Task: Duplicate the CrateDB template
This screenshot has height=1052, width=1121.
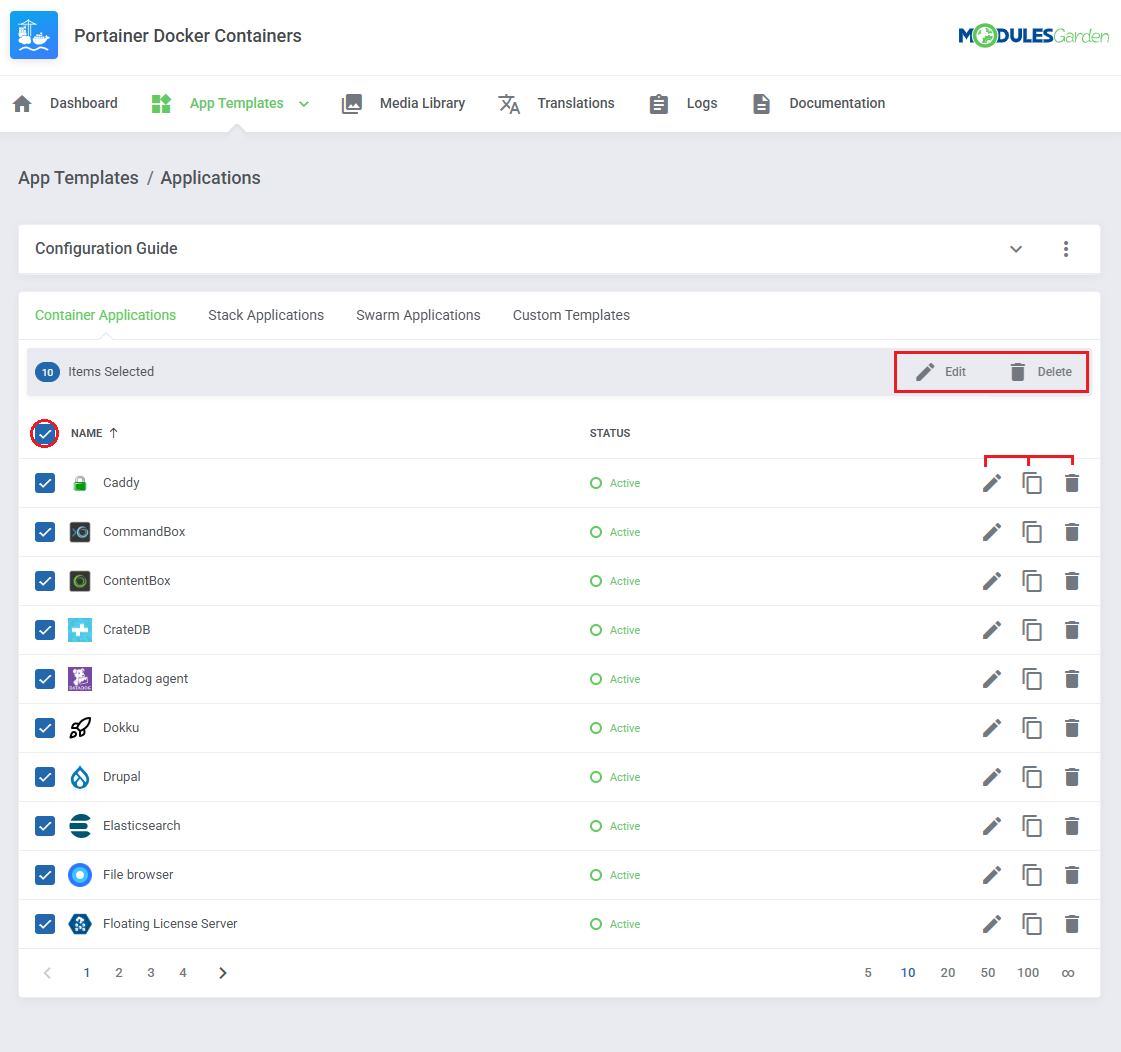Action: [1032, 630]
